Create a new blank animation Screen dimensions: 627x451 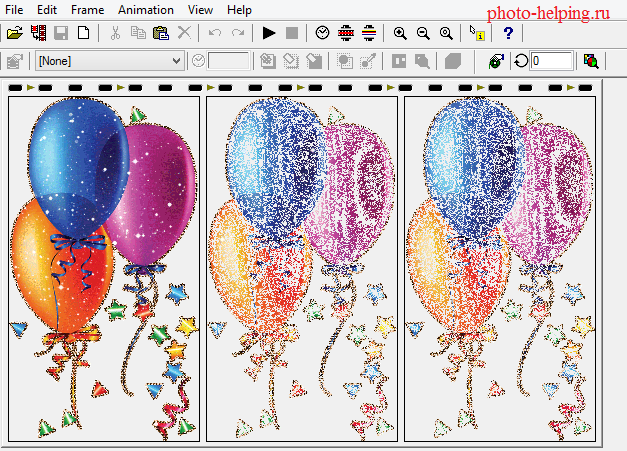click(x=83, y=33)
